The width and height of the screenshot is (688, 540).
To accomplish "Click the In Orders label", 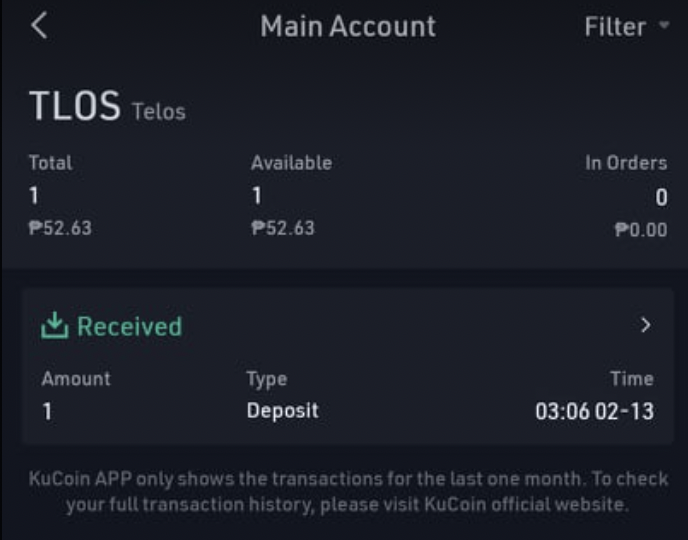I will coord(626,163).
